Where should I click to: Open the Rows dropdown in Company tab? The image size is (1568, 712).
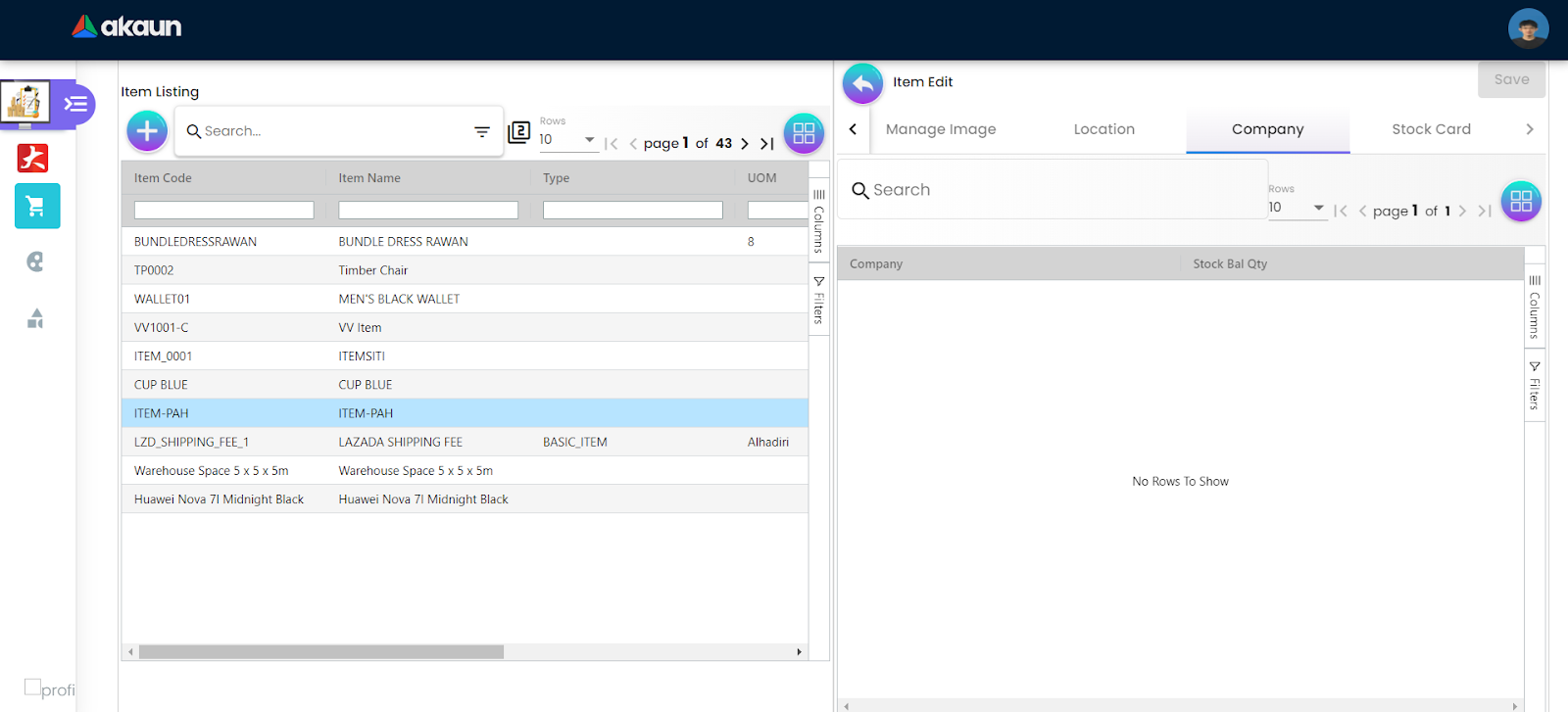(1297, 208)
